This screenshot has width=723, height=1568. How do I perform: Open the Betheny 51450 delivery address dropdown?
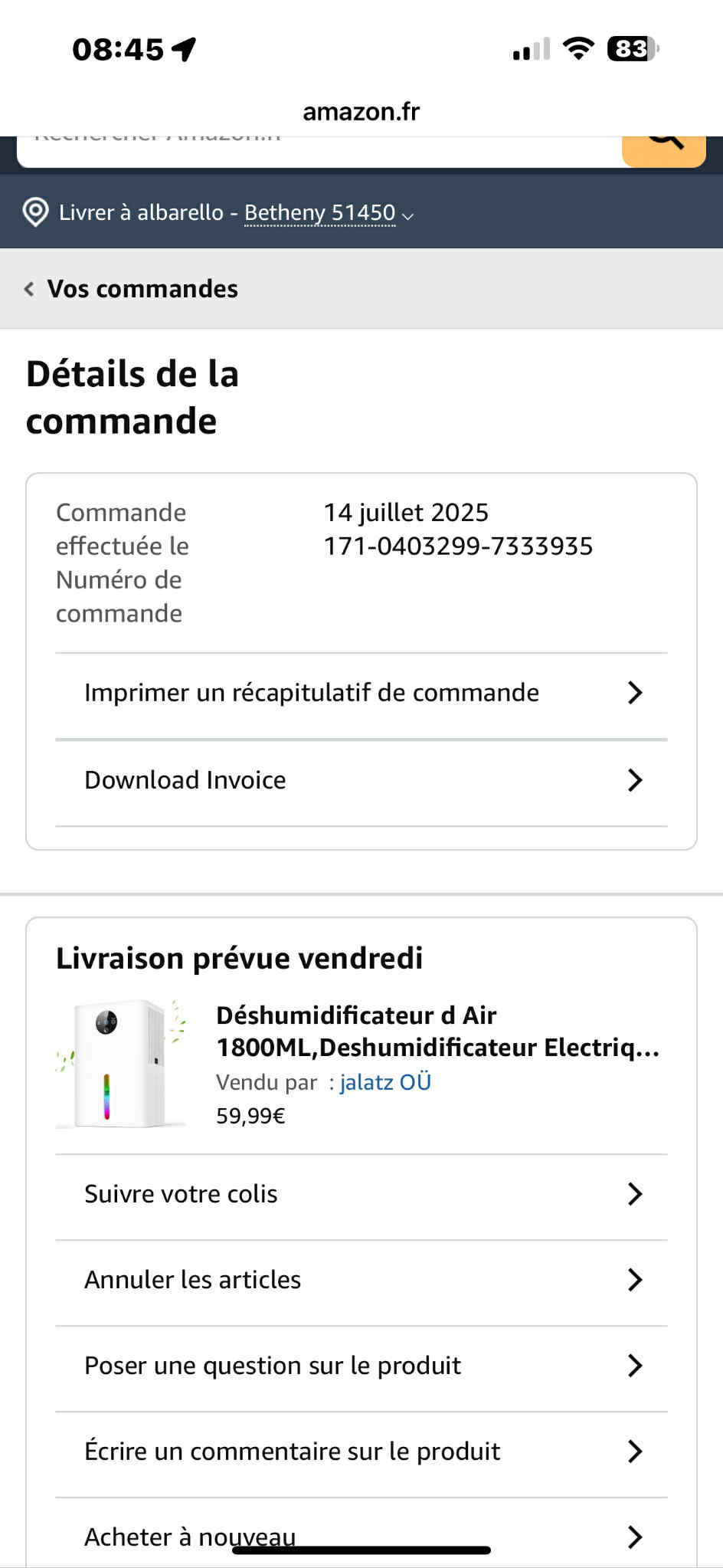pos(328,213)
